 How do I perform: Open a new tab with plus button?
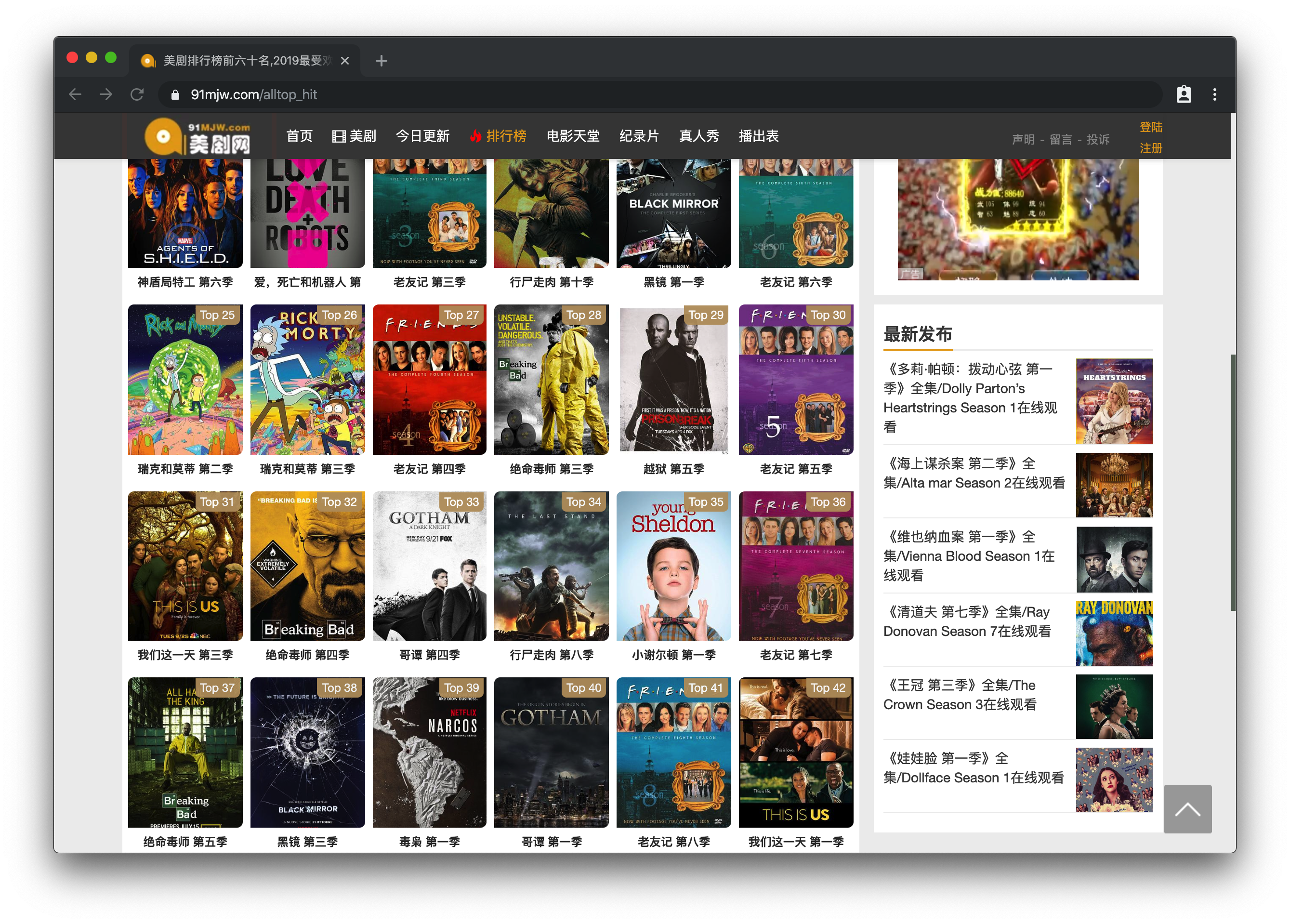[x=381, y=60]
